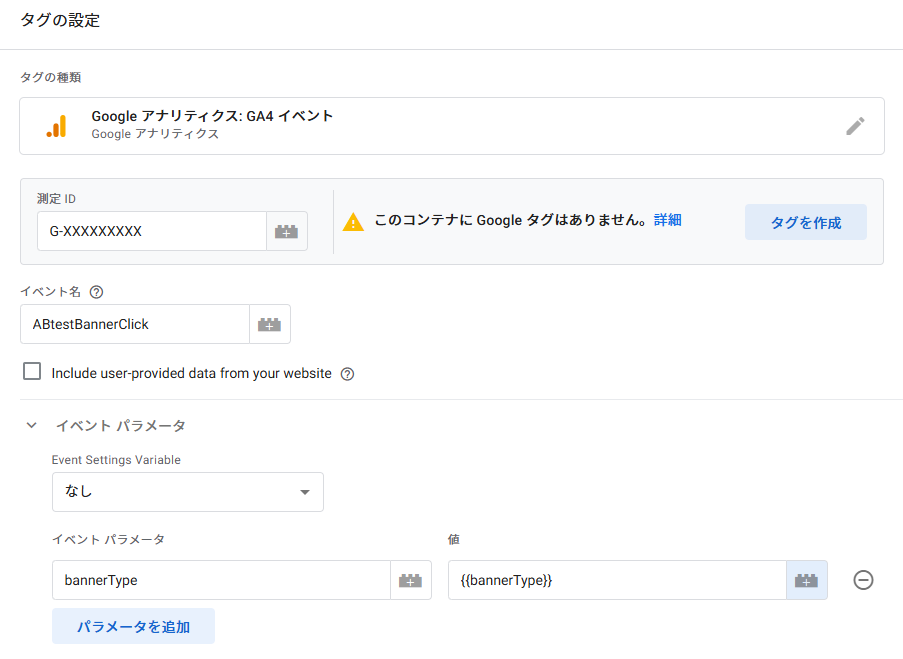The height and width of the screenshot is (659, 903).
Task: Remove the bannerType parameter row
Action: [x=863, y=580]
